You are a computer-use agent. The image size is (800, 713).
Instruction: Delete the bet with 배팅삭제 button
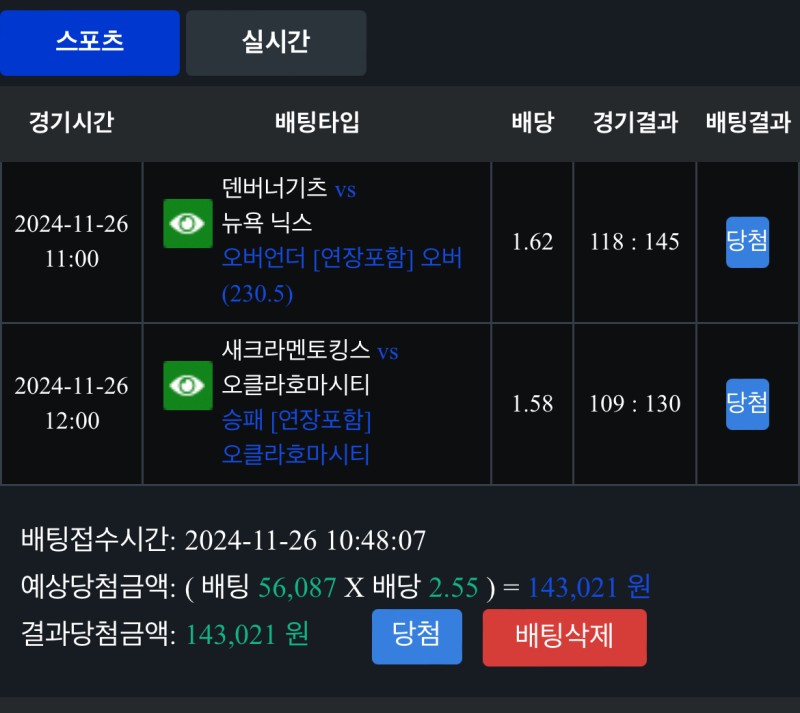(564, 637)
